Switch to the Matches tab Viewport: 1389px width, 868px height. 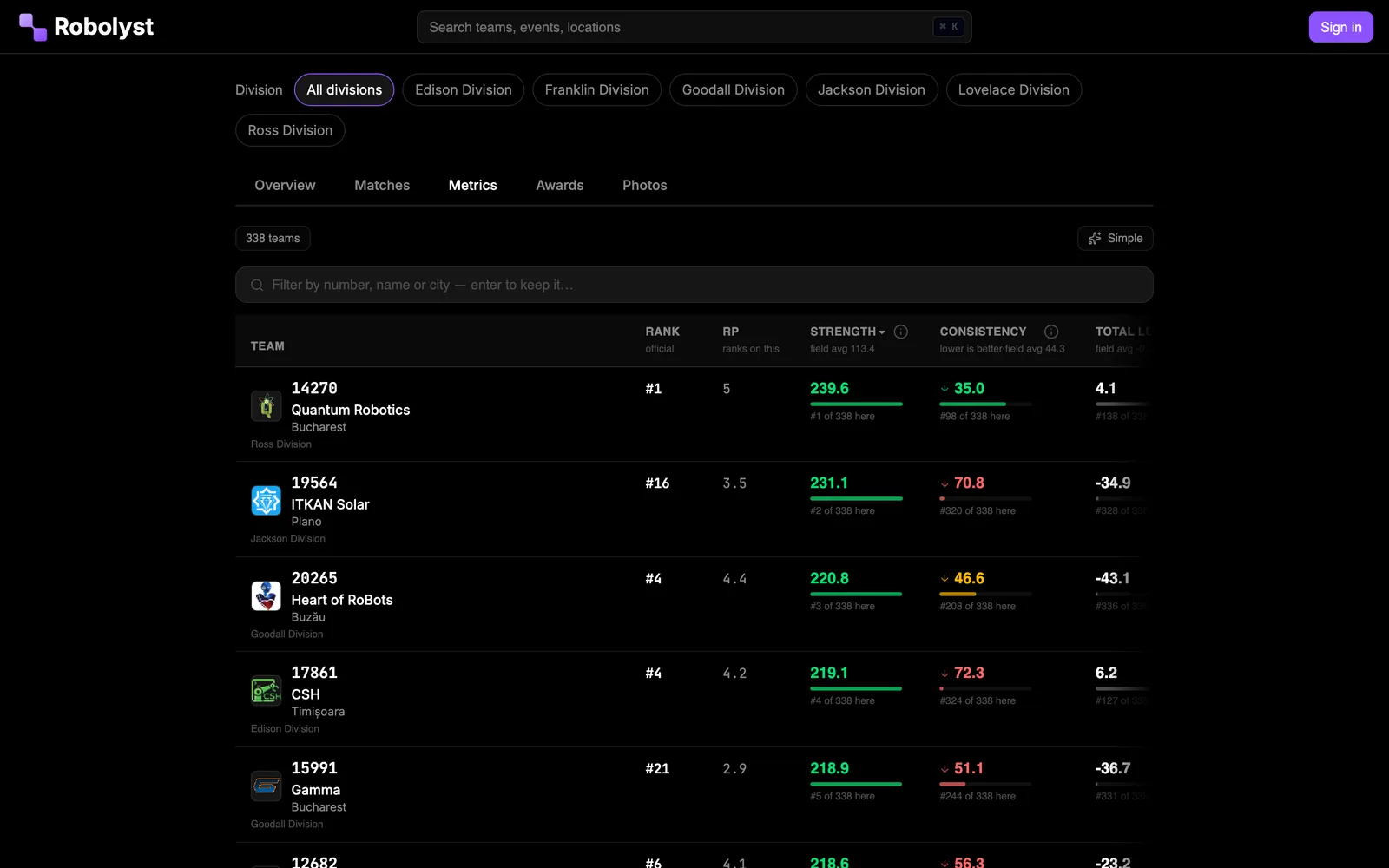tap(382, 185)
